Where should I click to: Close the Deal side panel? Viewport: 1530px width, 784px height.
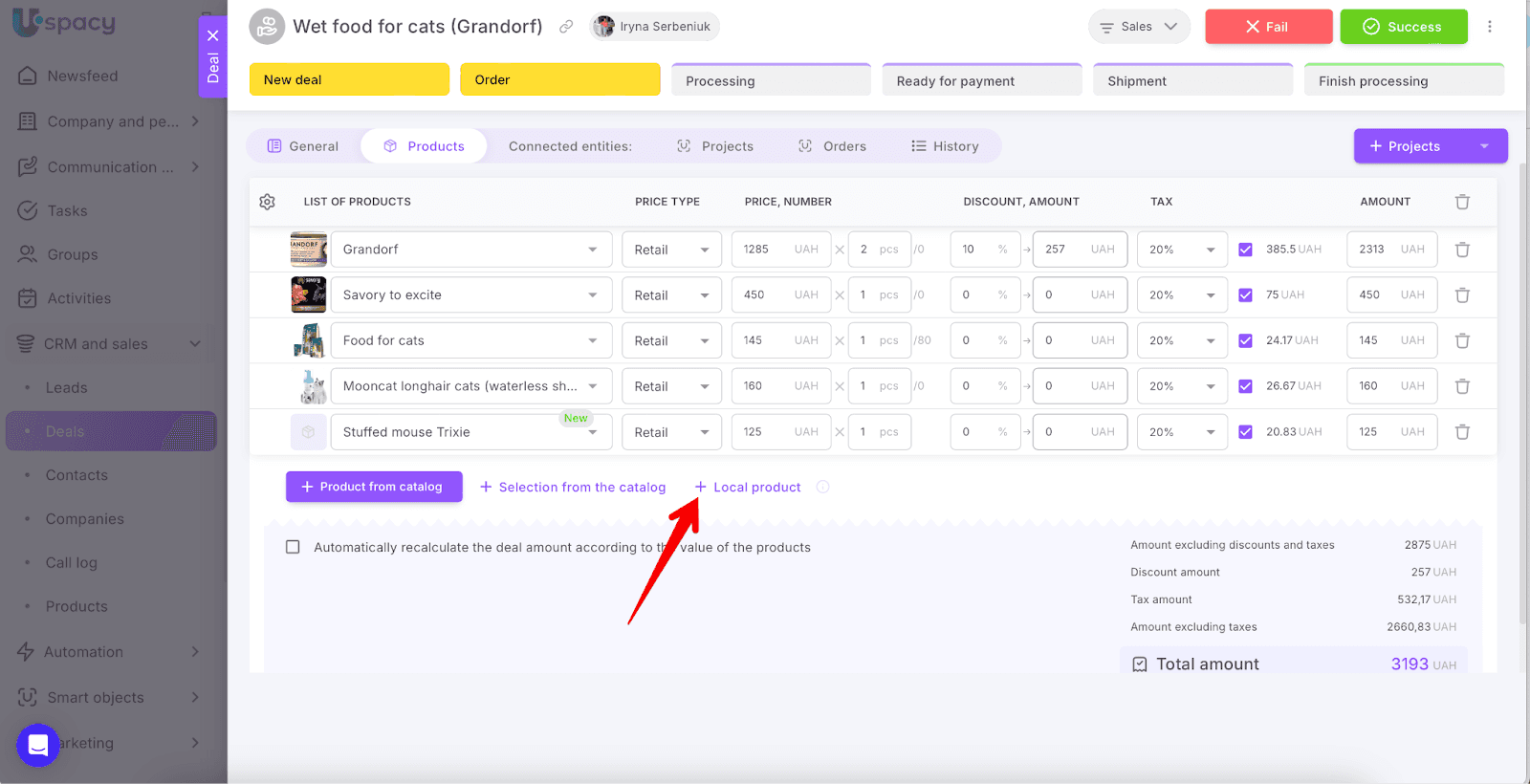[x=213, y=35]
